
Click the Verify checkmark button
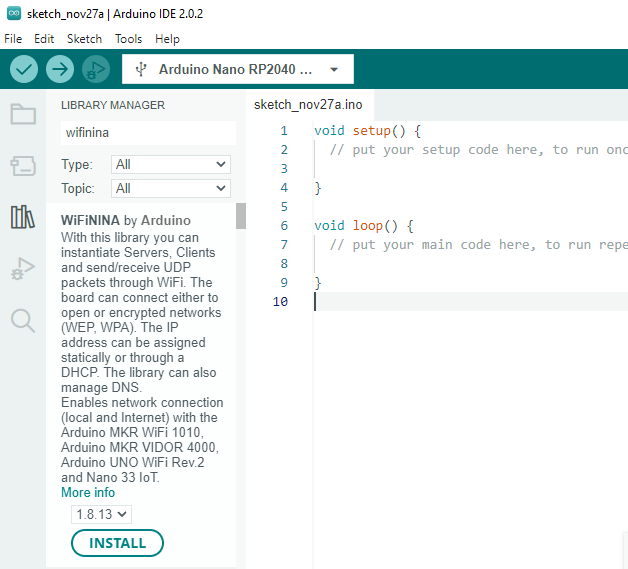(x=24, y=69)
